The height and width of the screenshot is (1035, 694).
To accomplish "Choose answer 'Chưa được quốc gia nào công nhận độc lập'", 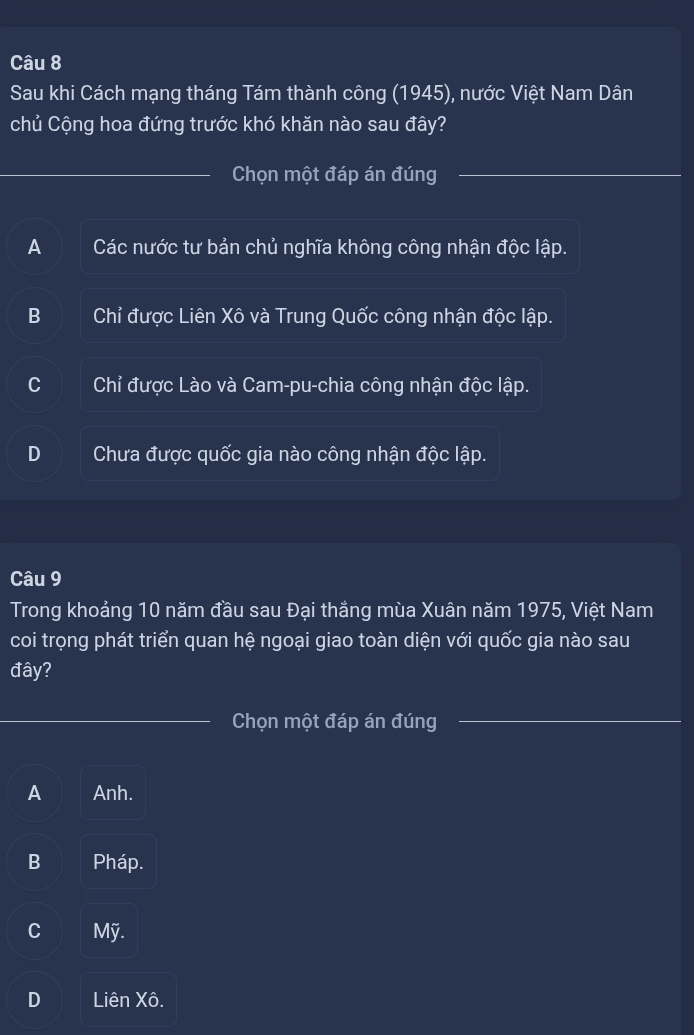I will pyautogui.click(x=290, y=454).
